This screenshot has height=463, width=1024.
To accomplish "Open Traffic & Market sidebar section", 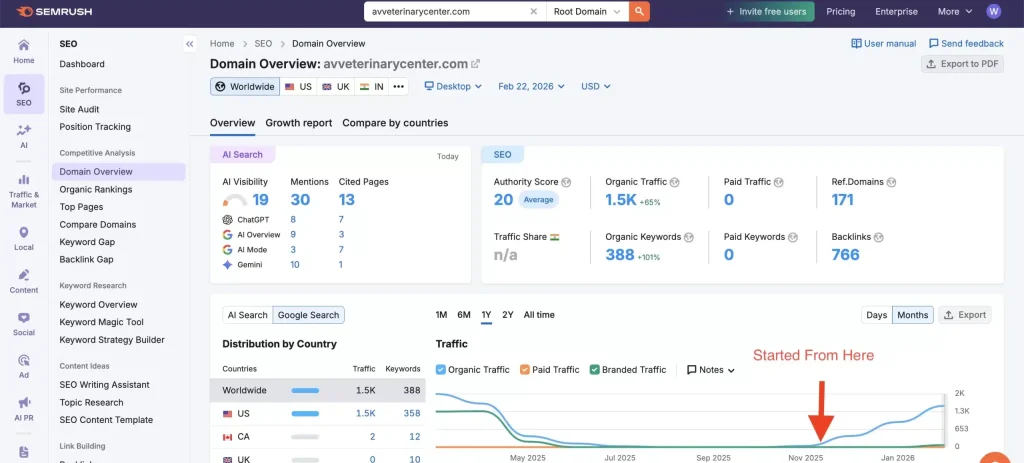I will (24, 191).
